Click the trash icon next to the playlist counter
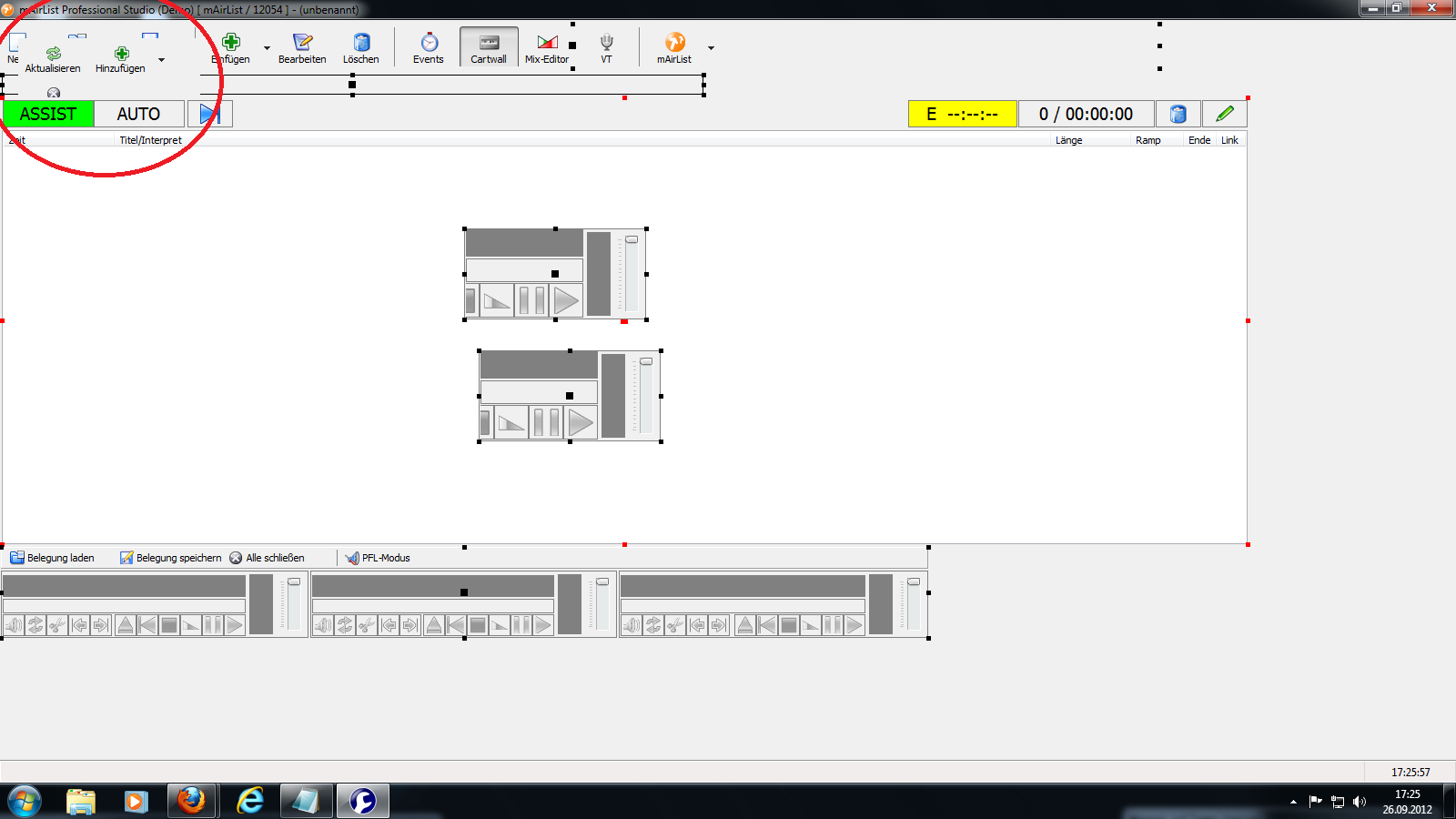Viewport: 1456px width, 819px height. pyautogui.click(x=1178, y=114)
